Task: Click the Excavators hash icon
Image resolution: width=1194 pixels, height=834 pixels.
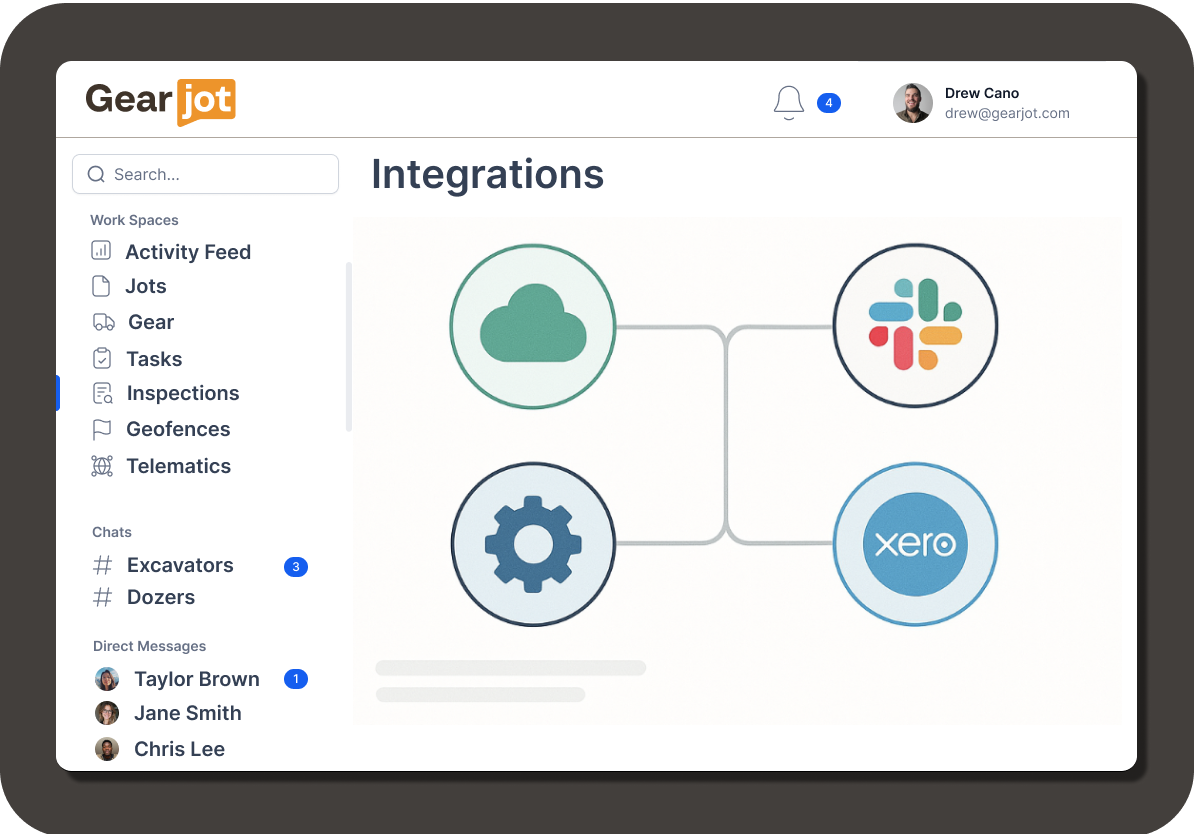Action: (102, 565)
